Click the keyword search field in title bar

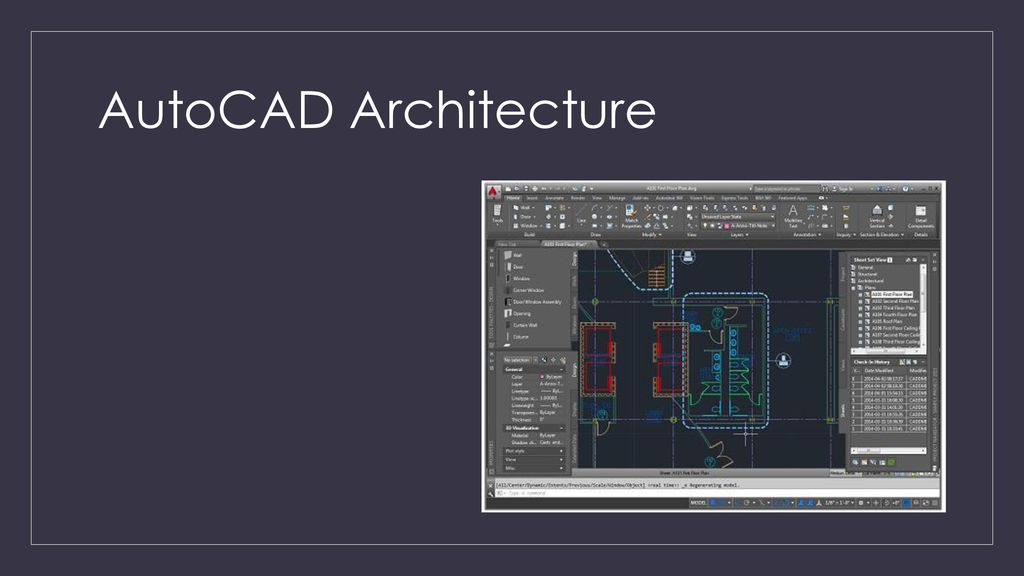coord(786,189)
